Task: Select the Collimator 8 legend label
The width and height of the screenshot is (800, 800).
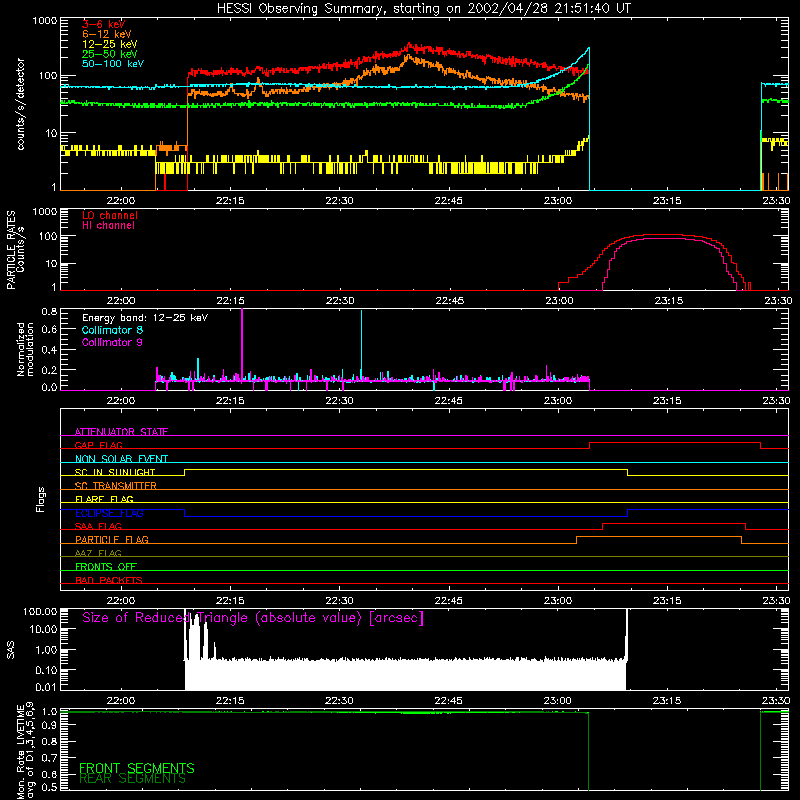Action: point(112,330)
